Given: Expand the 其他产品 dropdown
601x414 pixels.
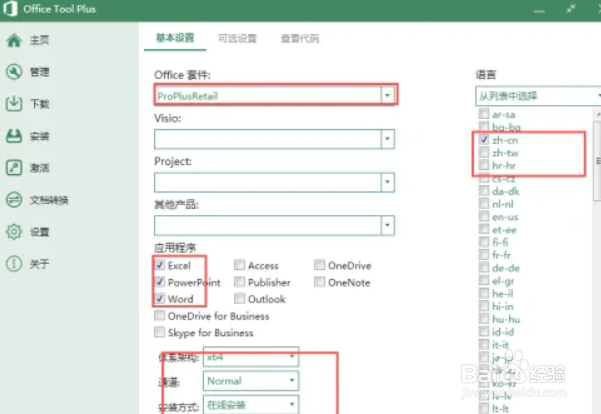Looking at the screenshot, I should [x=387, y=225].
